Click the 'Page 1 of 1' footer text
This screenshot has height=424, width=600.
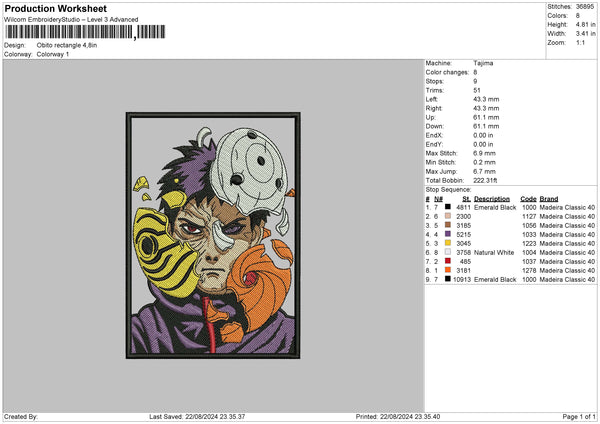coord(579,416)
